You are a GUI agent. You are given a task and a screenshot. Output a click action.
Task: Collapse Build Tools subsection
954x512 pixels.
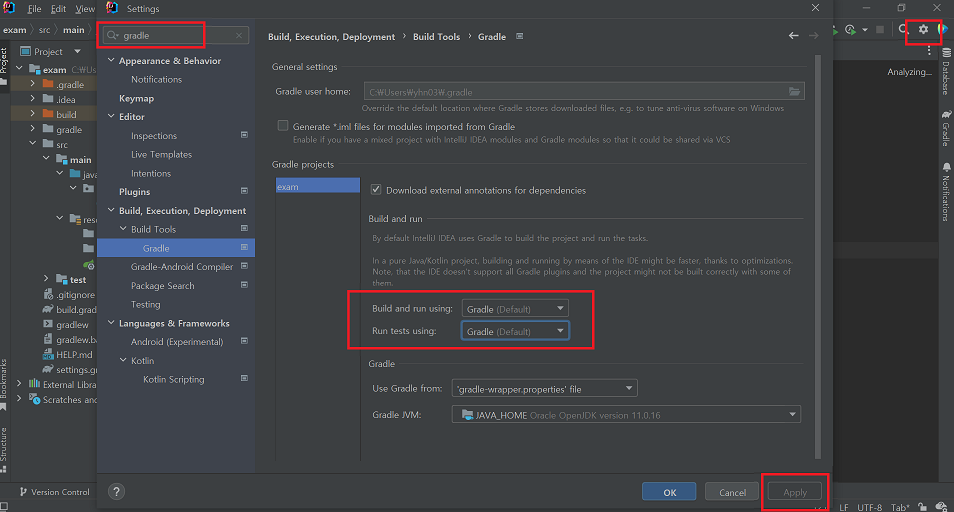click(x=124, y=229)
